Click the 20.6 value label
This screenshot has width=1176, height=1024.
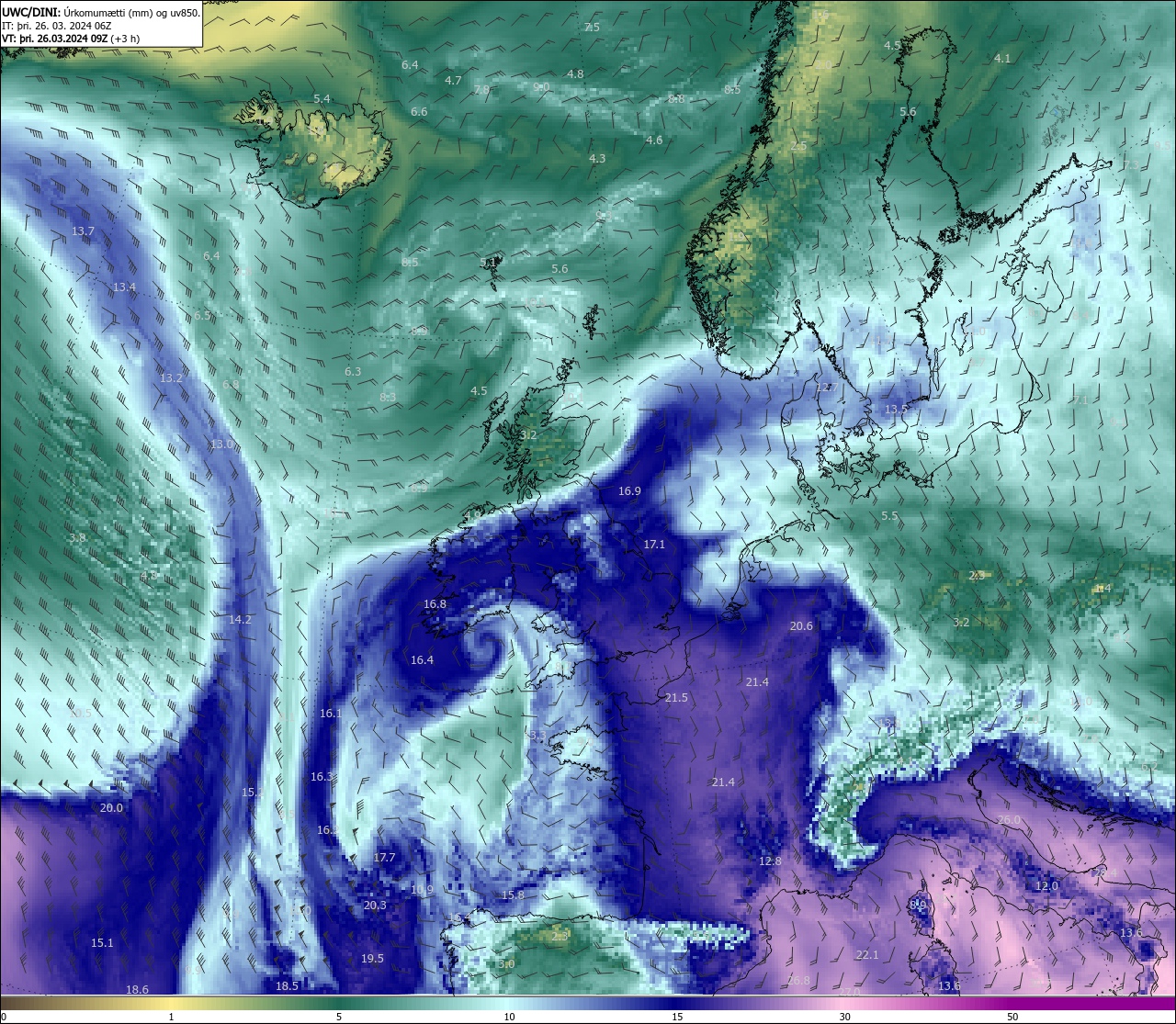coord(801,626)
